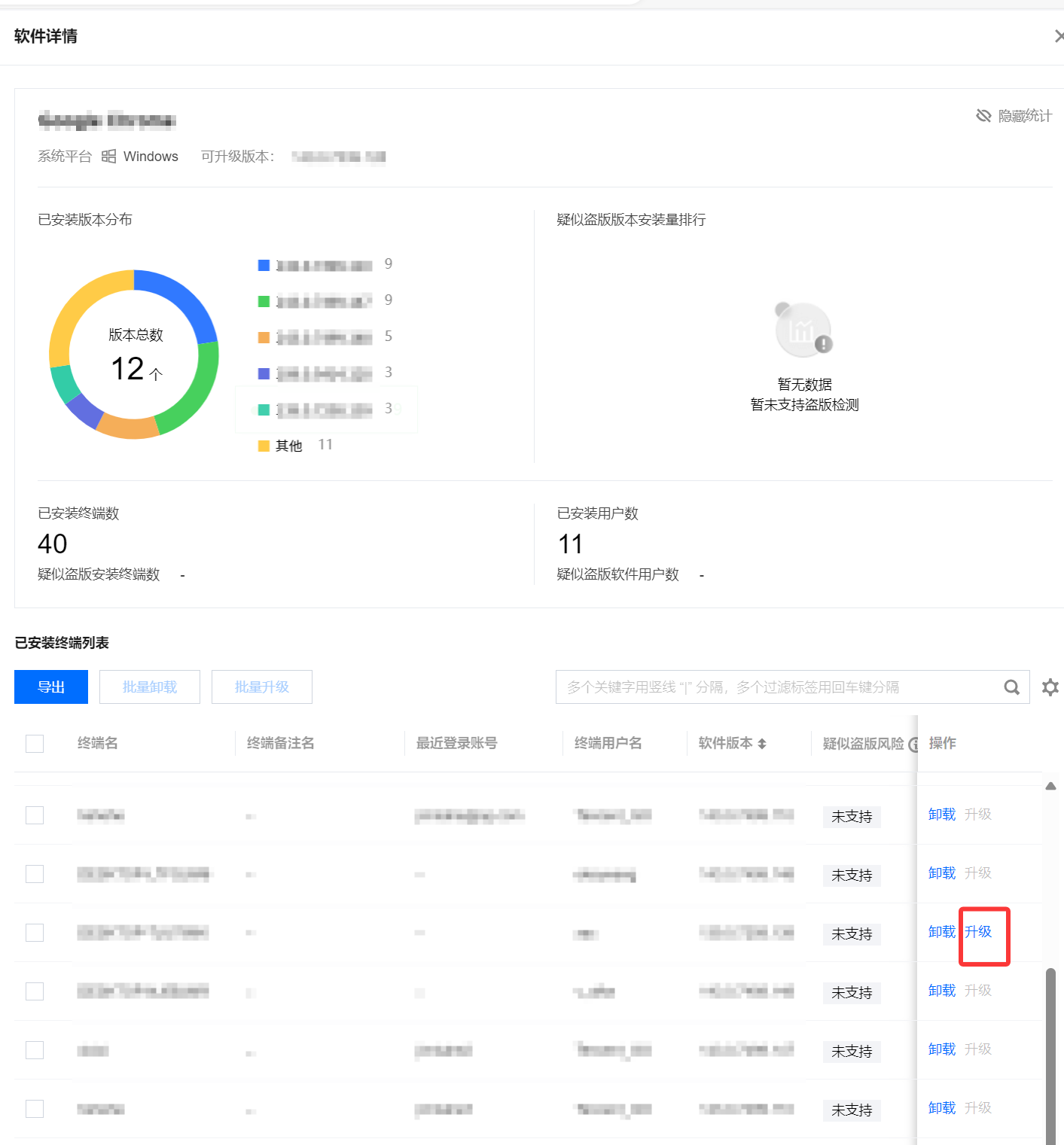Click the 终端用户名 column header

(x=608, y=743)
